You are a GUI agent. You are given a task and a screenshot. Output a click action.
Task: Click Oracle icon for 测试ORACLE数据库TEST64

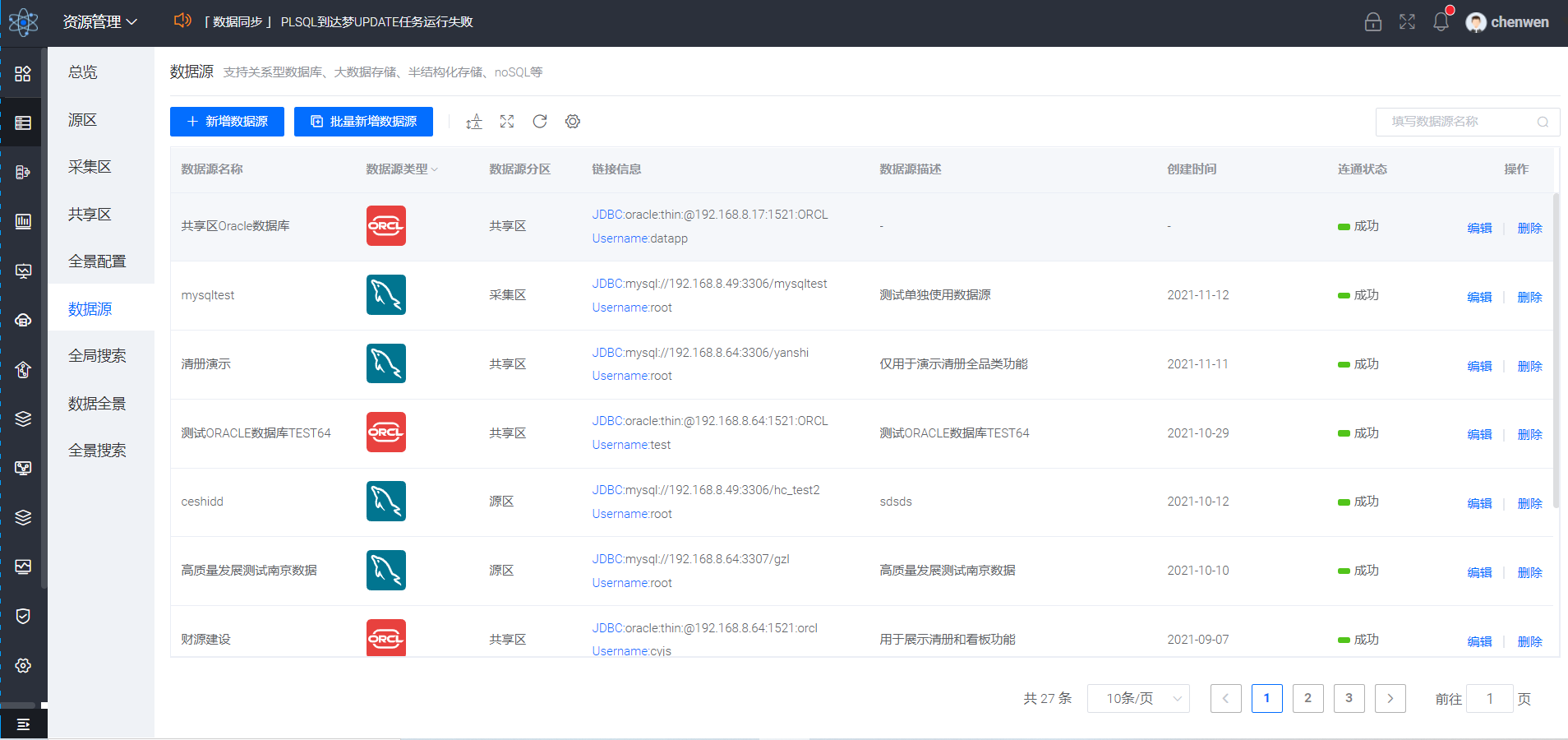(386, 432)
